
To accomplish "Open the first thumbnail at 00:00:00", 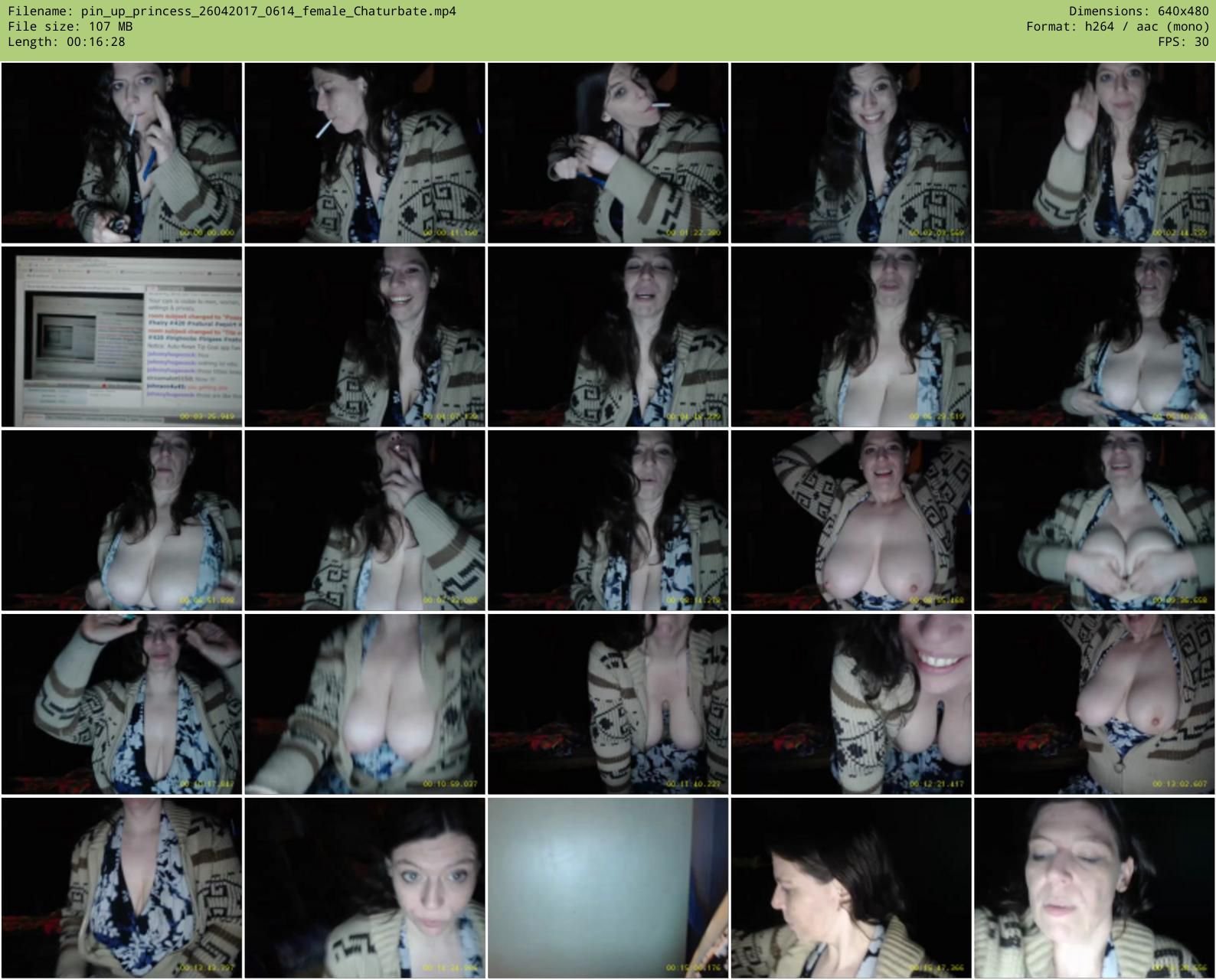I will [x=122, y=153].
